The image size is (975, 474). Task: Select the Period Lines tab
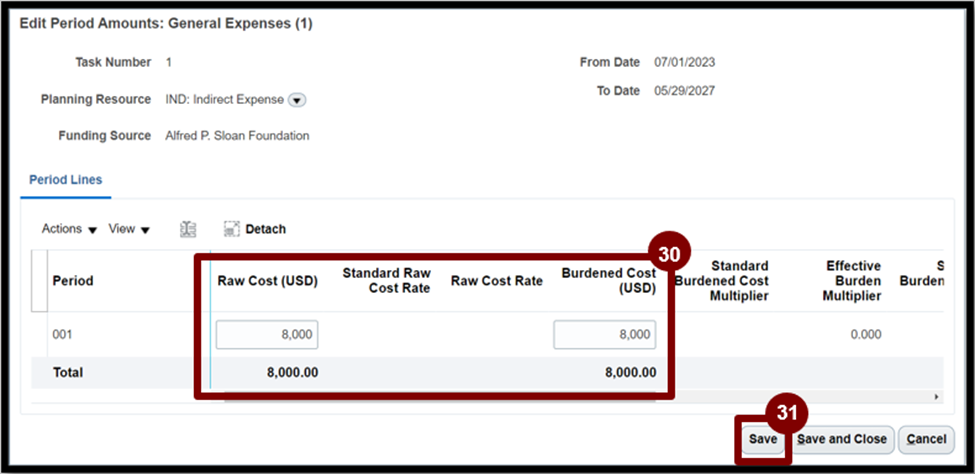tap(66, 180)
